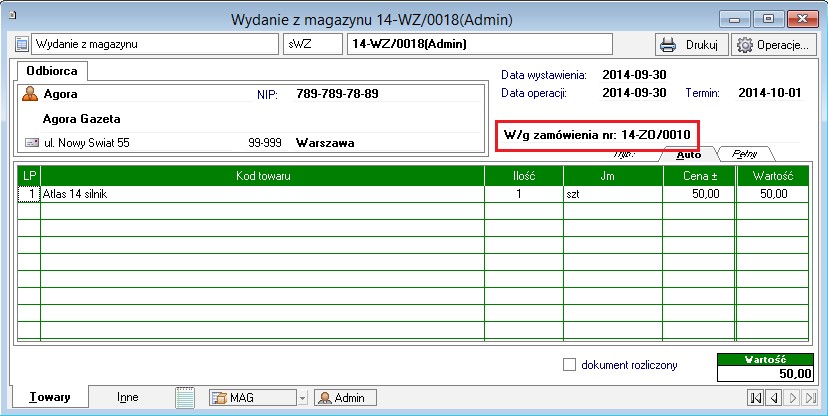The height and width of the screenshot is (416, 828).
Task: Jump to last document navigation arrow
Action: (x=811, y=398)
